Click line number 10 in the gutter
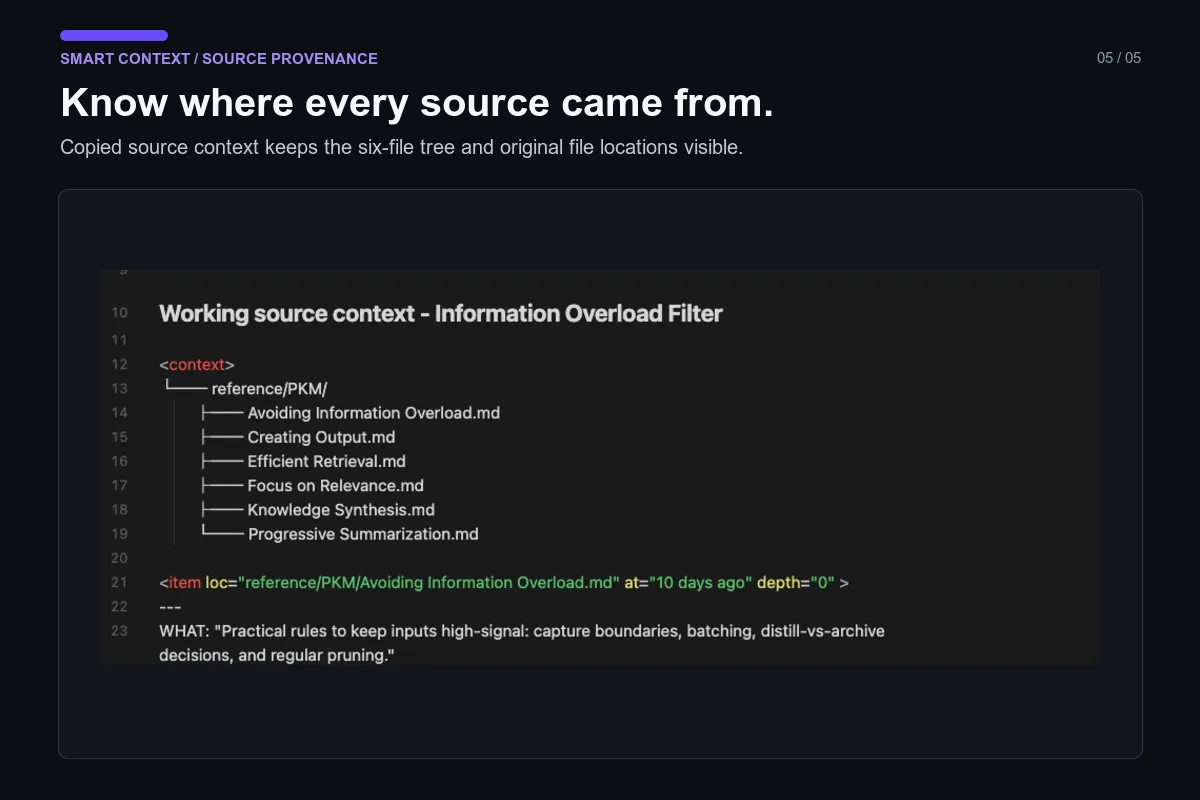Screen dimensions: 1200x800 point(120,313)
